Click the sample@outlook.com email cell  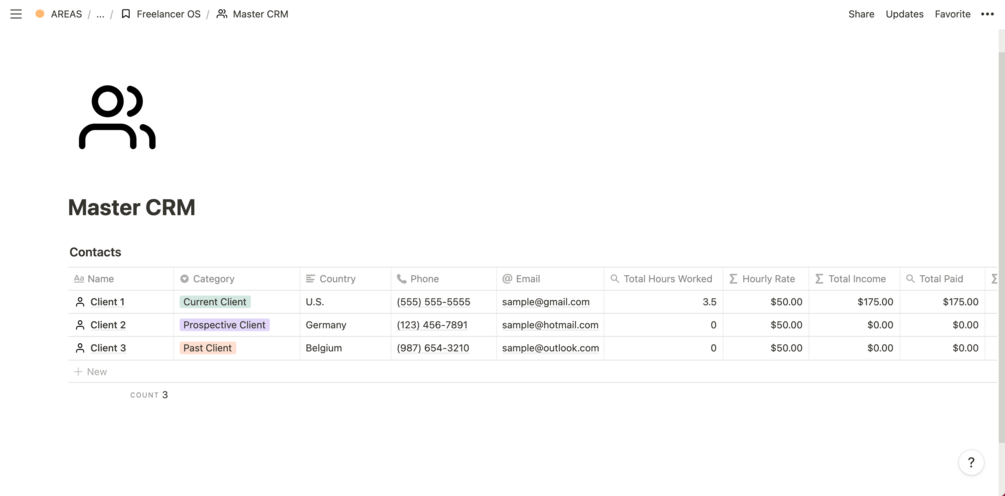[x=550, y=348]
